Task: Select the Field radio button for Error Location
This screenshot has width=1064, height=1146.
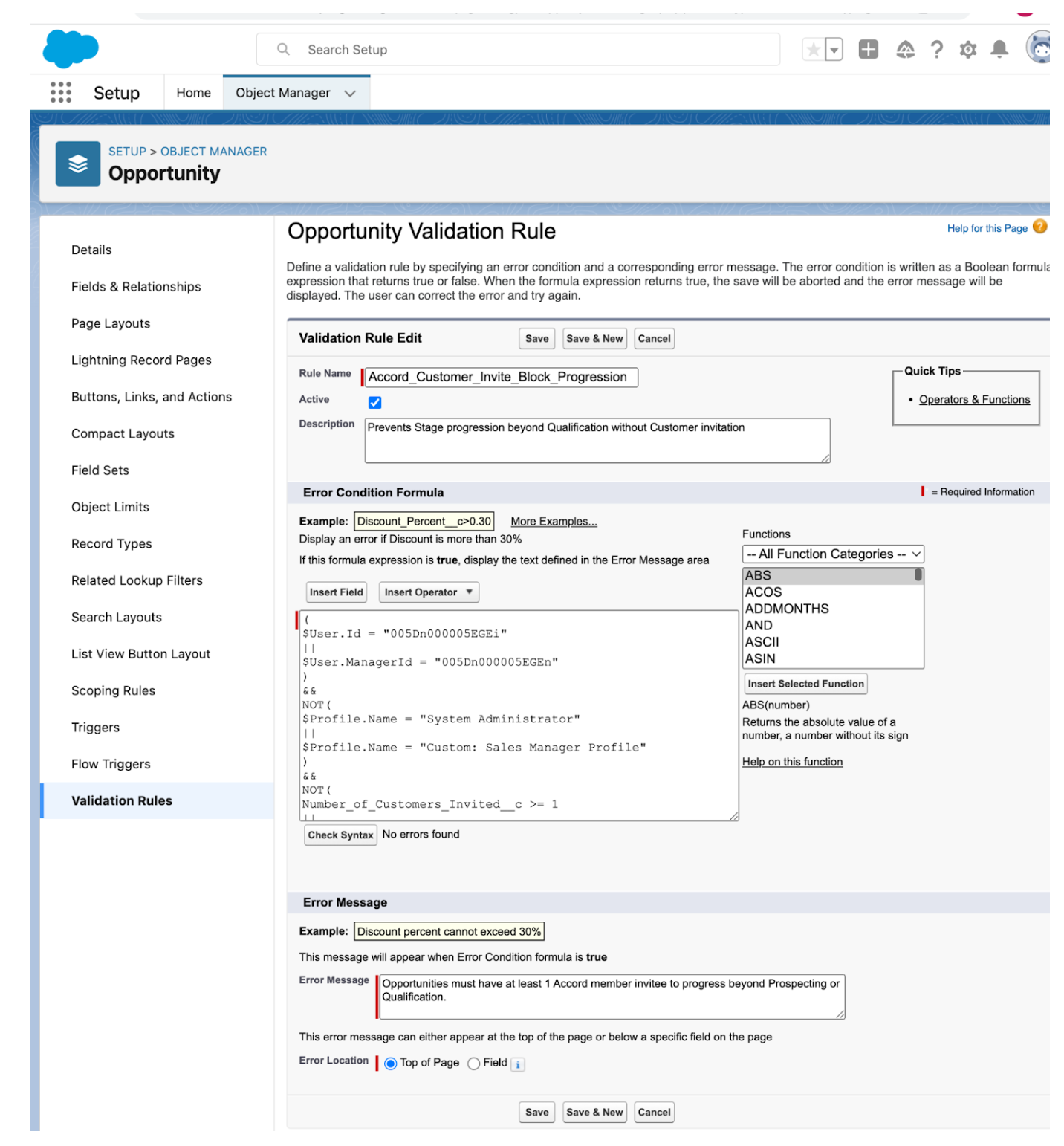Action: tap(473, 1064)
